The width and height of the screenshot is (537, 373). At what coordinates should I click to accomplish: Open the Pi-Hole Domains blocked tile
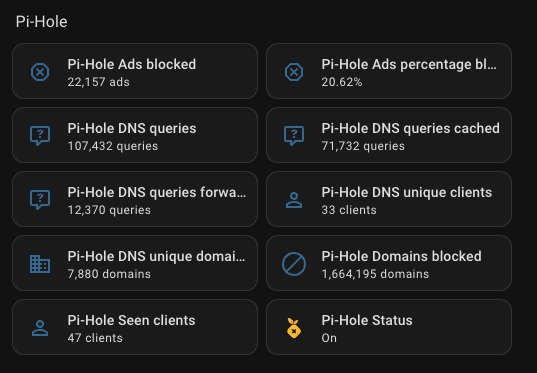click(x=389, y=263)
